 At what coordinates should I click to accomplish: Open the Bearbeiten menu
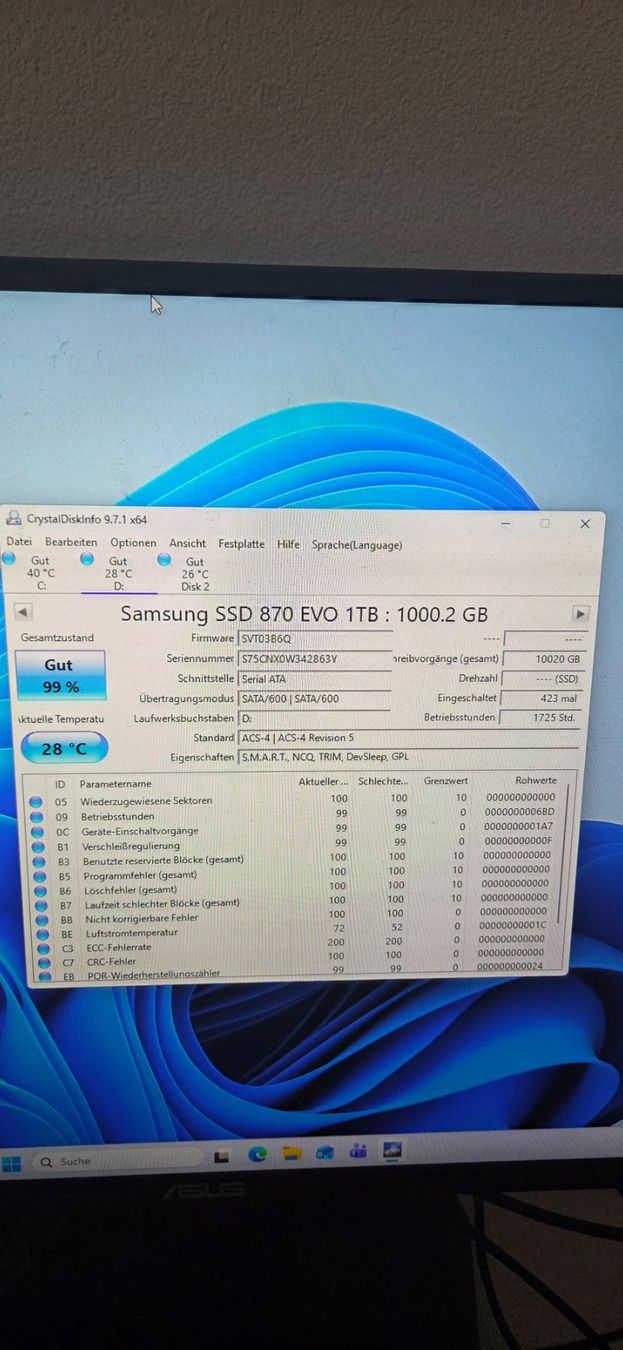point(71,543)
